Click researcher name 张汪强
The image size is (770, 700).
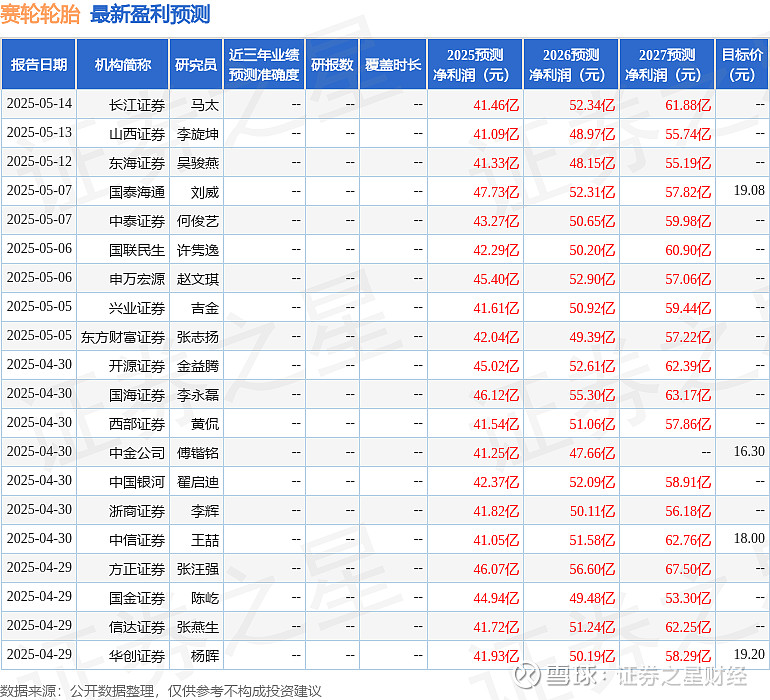198,569
